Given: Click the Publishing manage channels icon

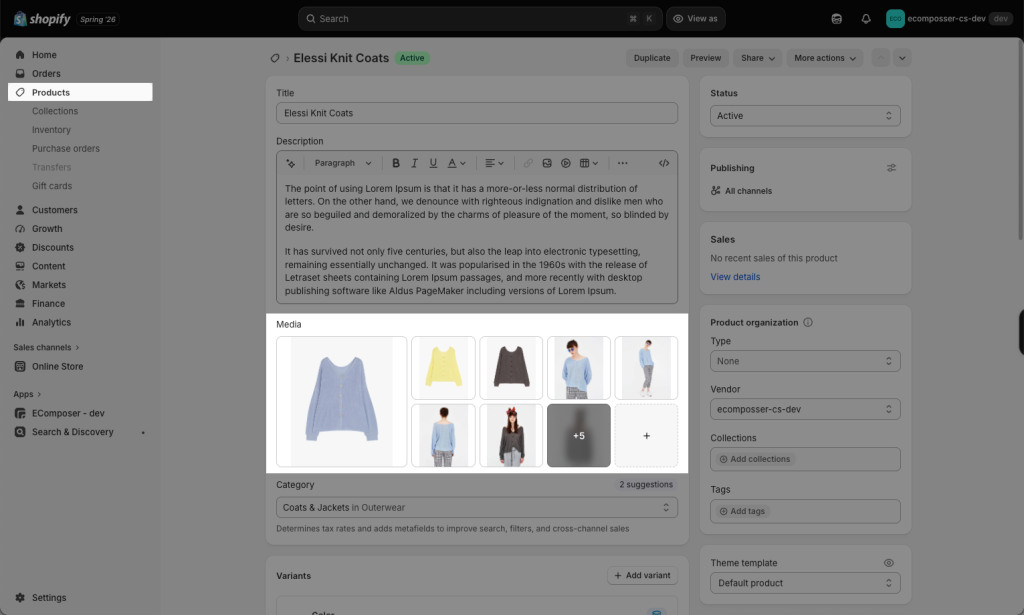Looking at the screenshot, I should [x=891, y=168].
